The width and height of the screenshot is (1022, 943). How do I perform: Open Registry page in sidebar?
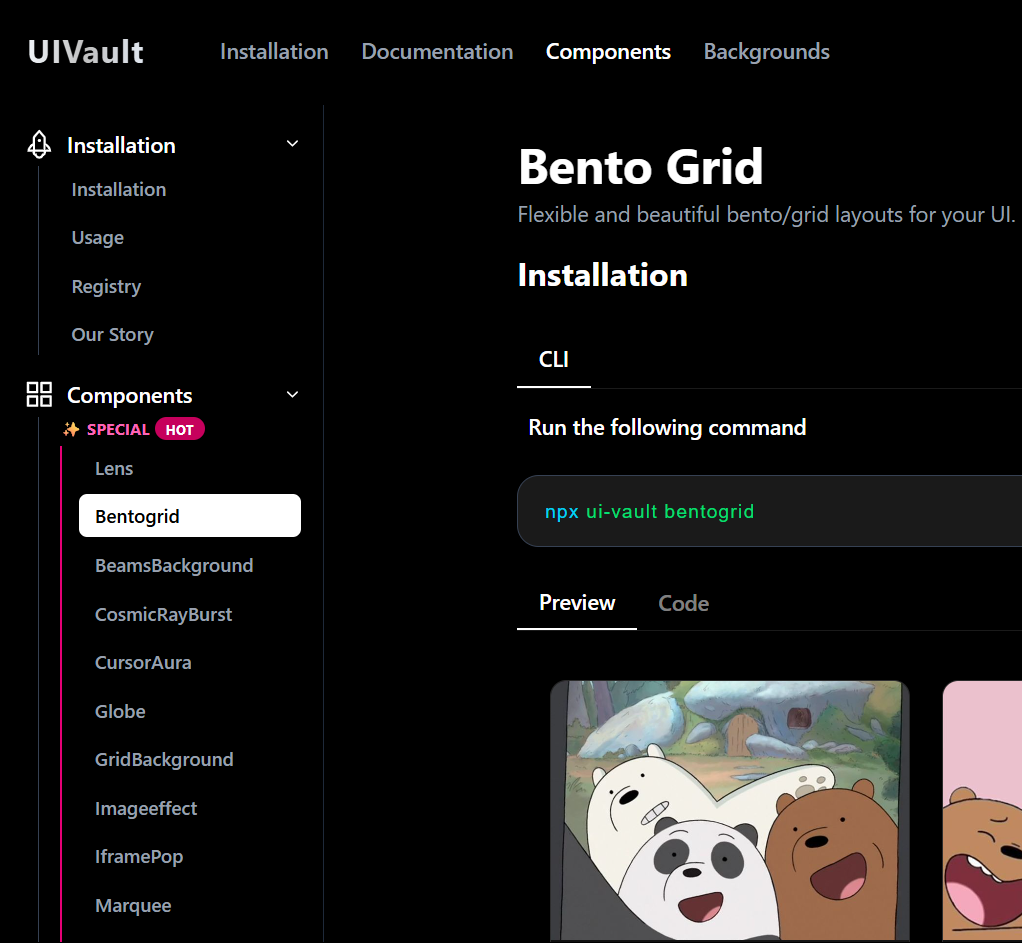106,287
